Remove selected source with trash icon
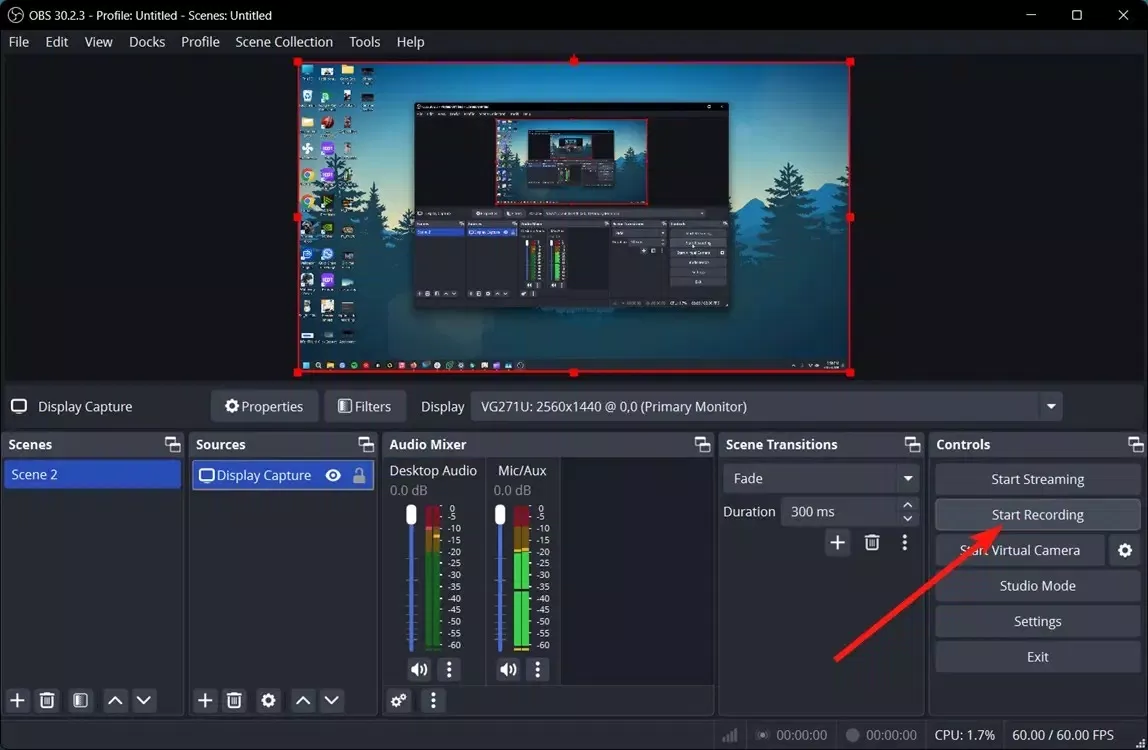 pyautogui.click(x=234, y=700)
